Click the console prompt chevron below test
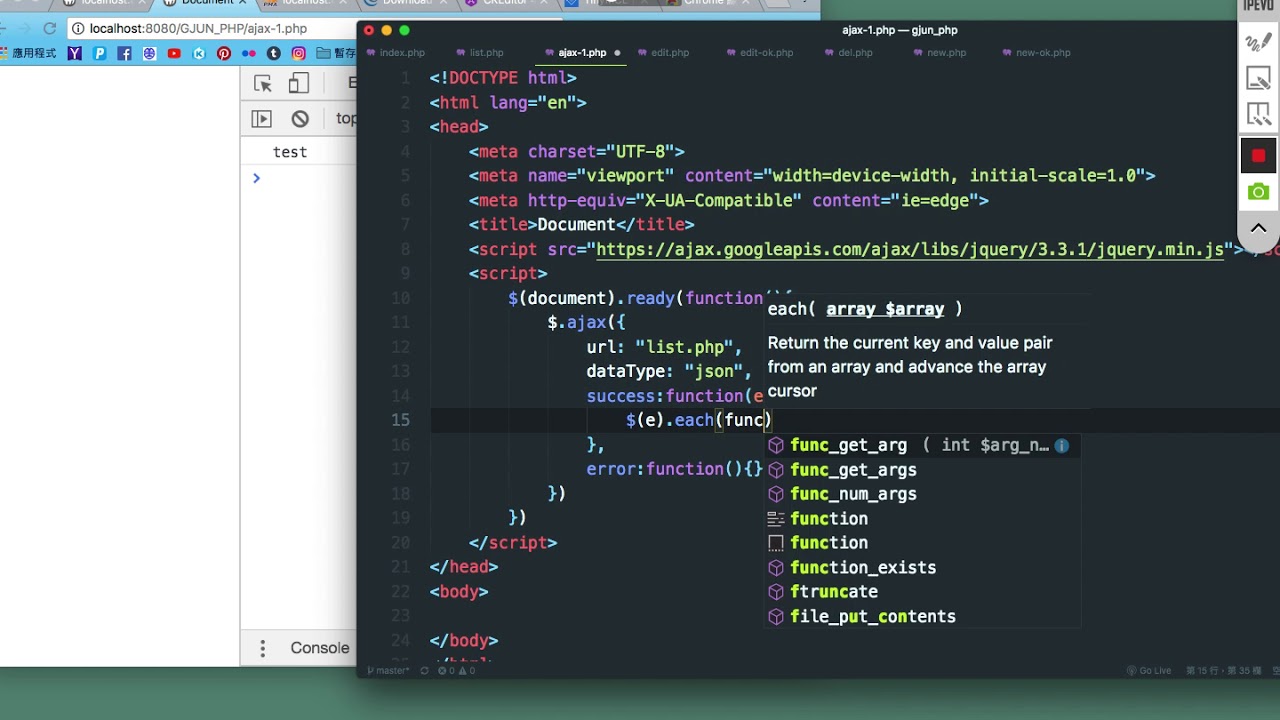 [x=256, y=178]
